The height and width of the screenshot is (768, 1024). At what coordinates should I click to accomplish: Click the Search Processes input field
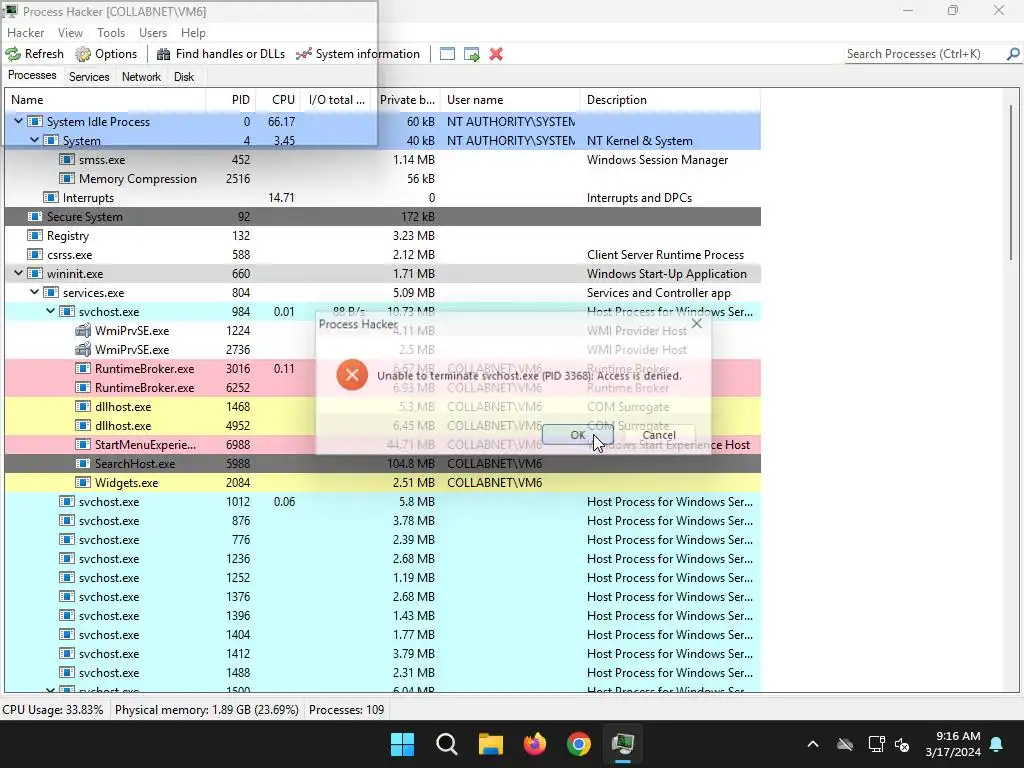pos(924,54)
